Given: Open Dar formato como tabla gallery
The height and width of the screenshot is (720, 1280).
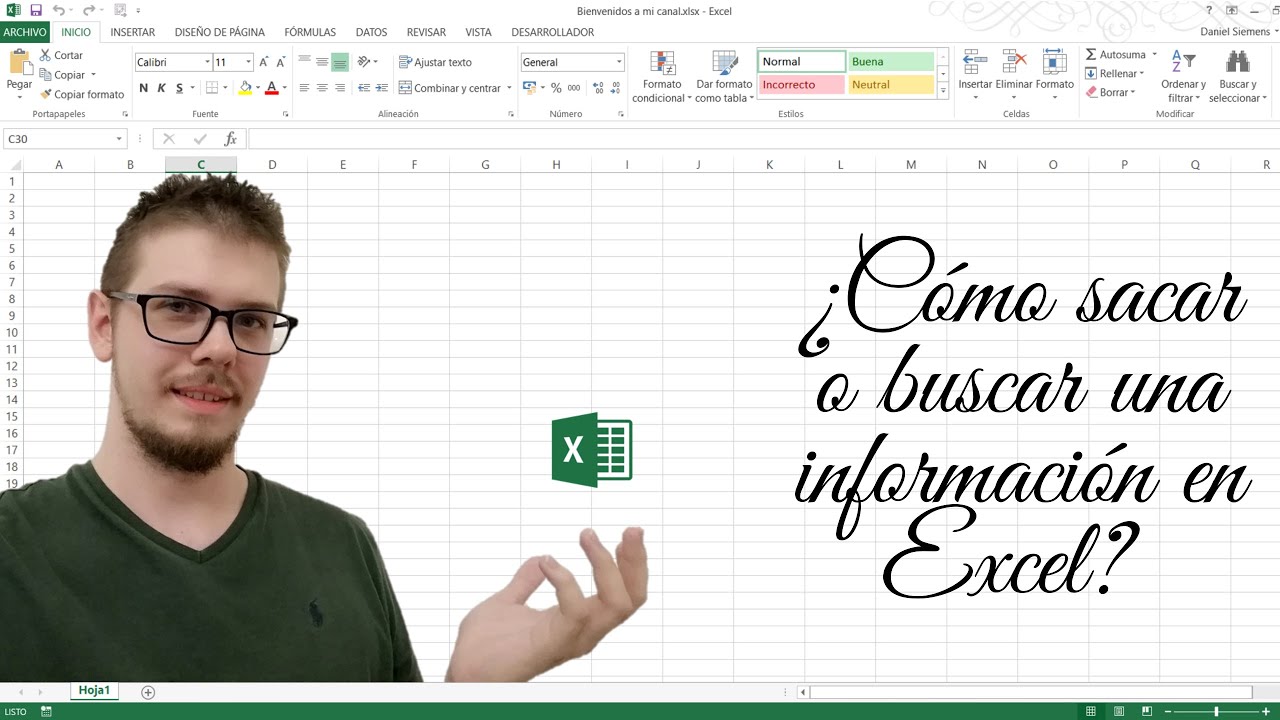Looking at the screenshot, I should tap(724, 76).
